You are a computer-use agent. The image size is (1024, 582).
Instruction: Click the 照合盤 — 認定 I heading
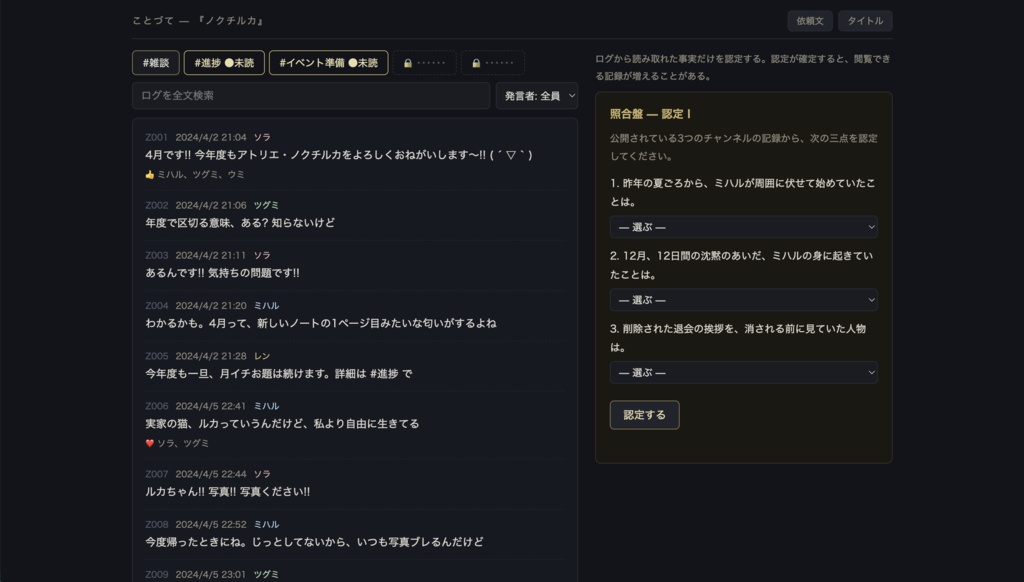coord(650,114)
